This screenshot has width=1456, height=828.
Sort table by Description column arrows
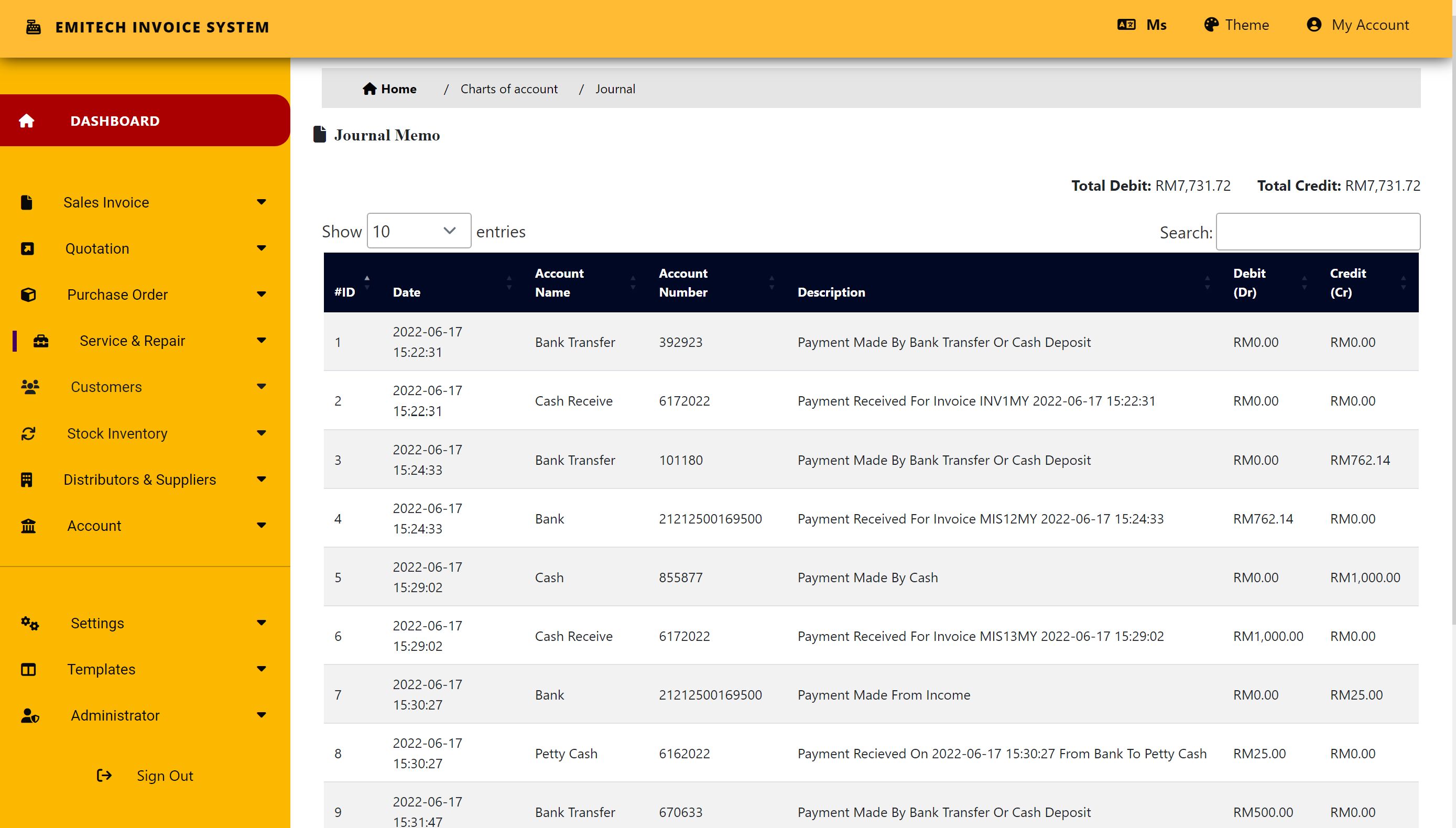[1208, 282]
